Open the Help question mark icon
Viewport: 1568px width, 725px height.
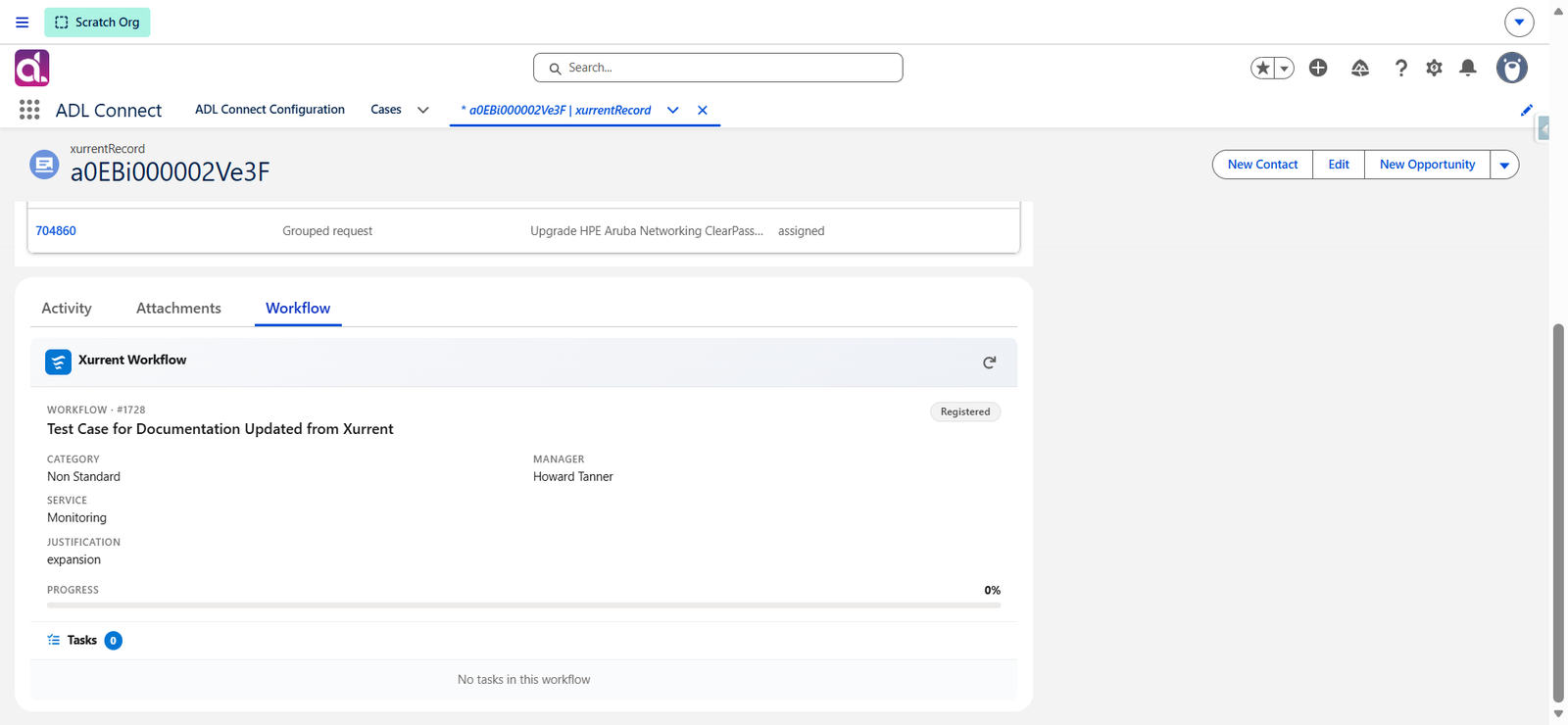coord(1401,68)
